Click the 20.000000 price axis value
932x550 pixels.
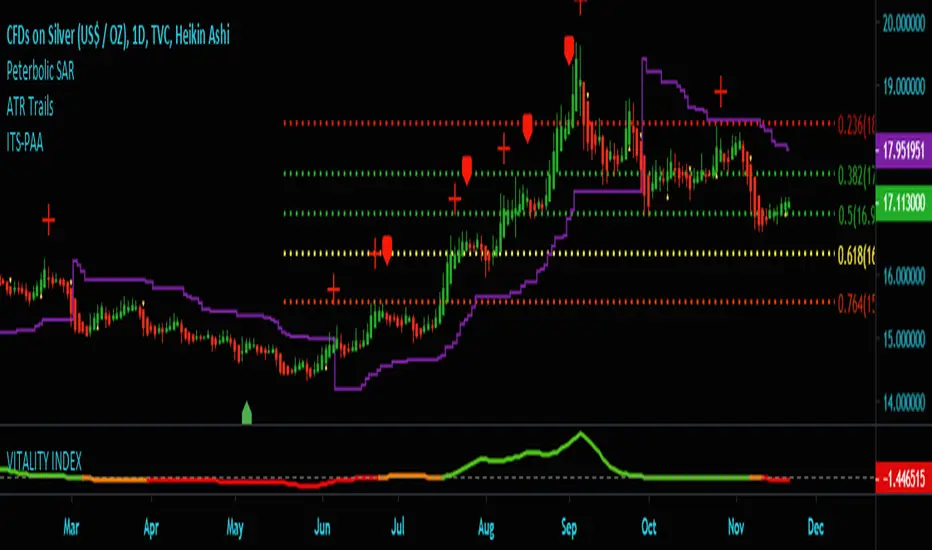(903, 23)
